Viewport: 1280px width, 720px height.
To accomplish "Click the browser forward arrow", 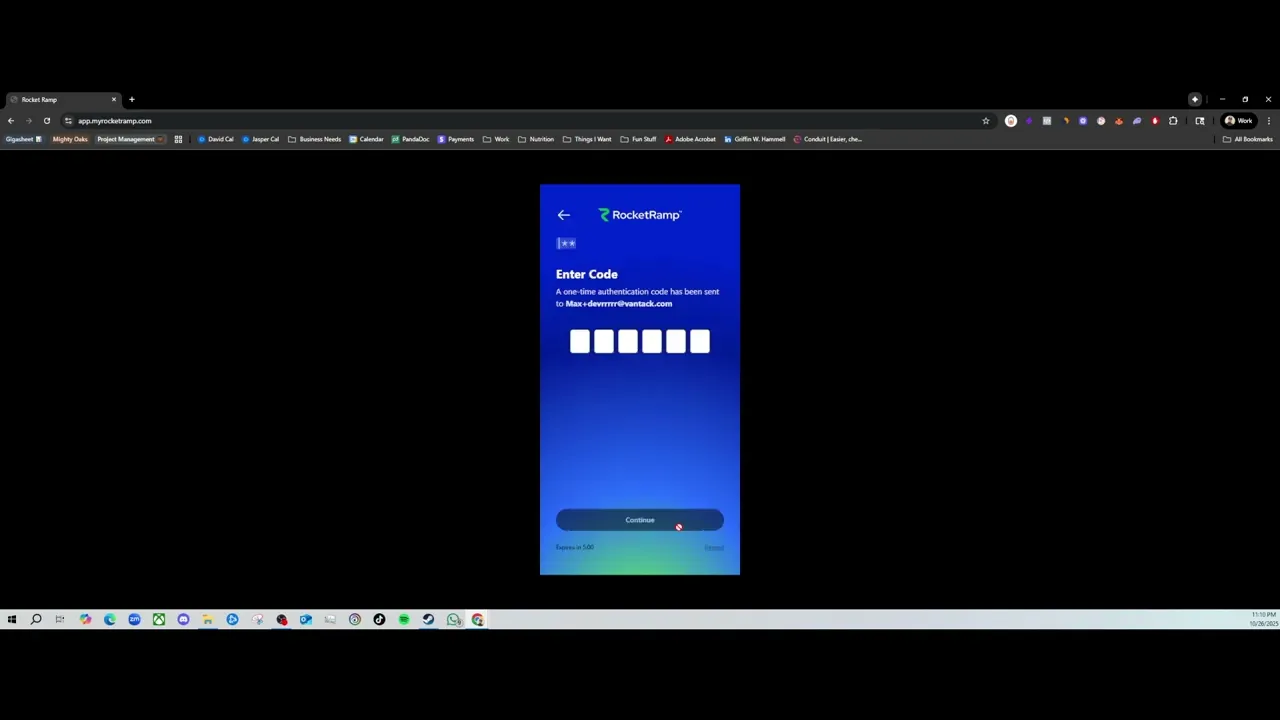I will point(29,121).
